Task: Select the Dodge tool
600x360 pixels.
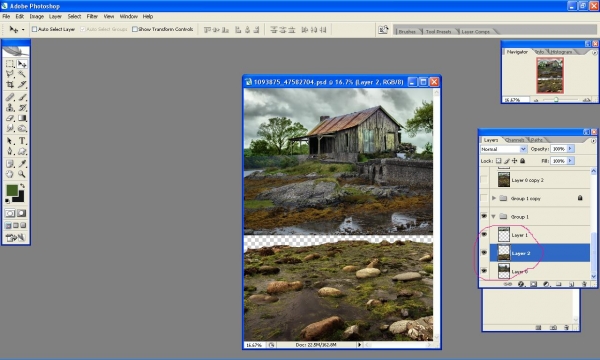Action: tap(22, 128)
